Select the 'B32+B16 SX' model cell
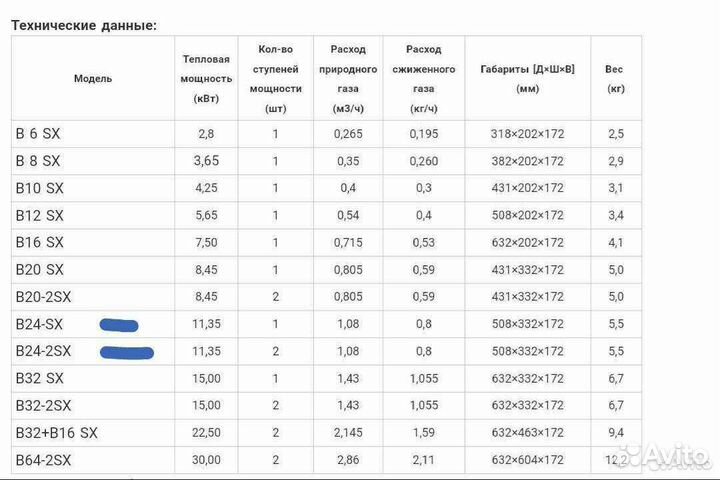This screenshot has height=480, width=720. pos(56,432)
